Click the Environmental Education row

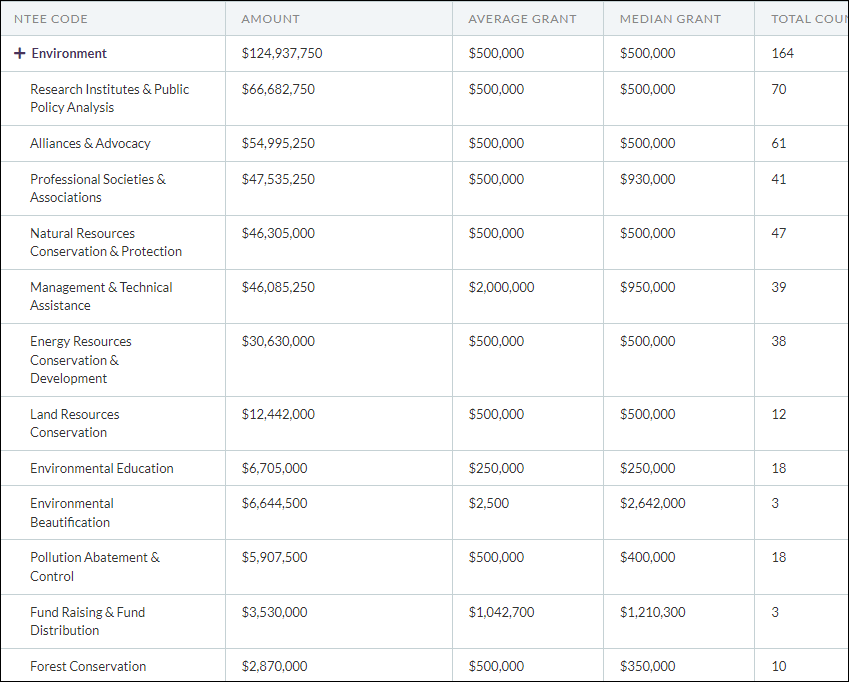point(99,468)
